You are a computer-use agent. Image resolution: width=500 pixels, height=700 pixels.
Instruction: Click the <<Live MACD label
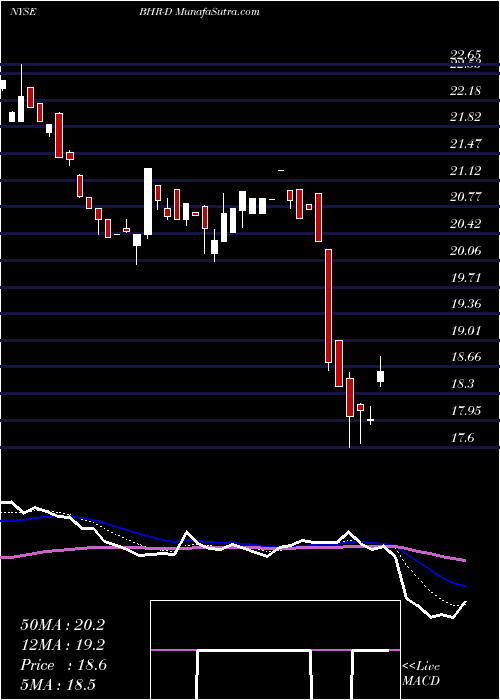tap(421, 674)
